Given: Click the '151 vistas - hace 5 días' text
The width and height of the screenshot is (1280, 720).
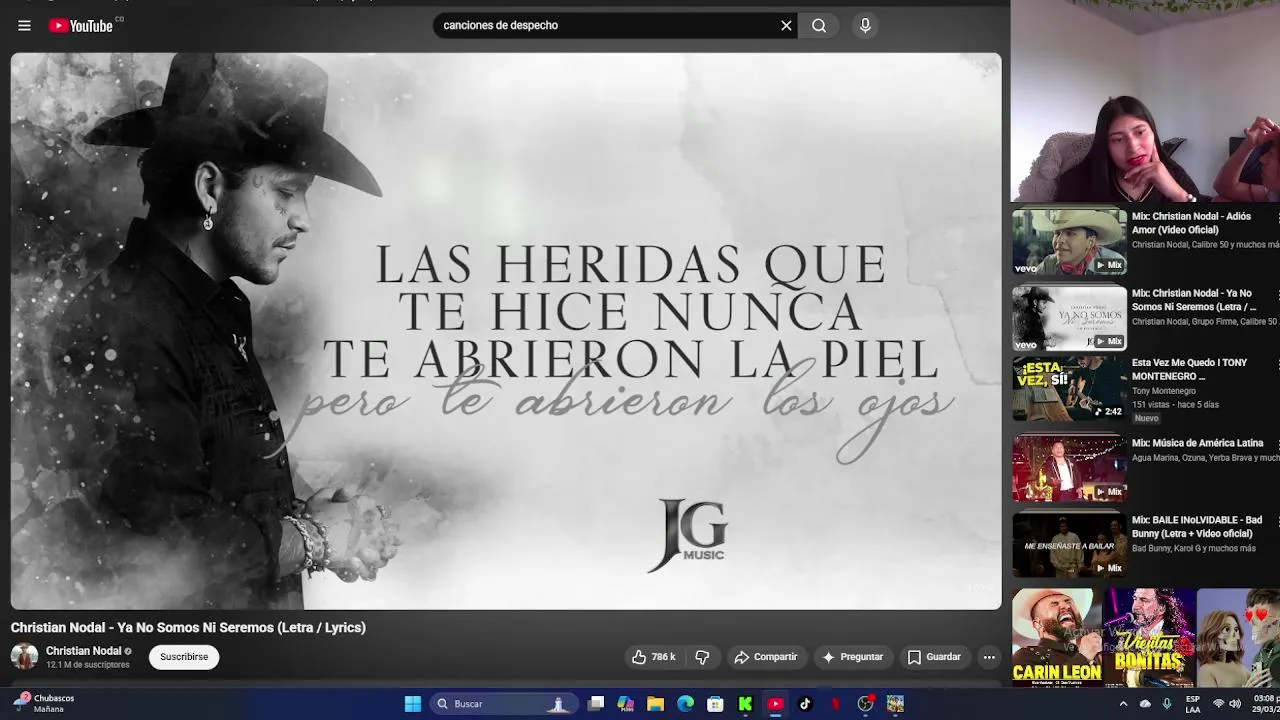Looking at the screenshot, I should pyautogui.click(x=1175, y=405).
